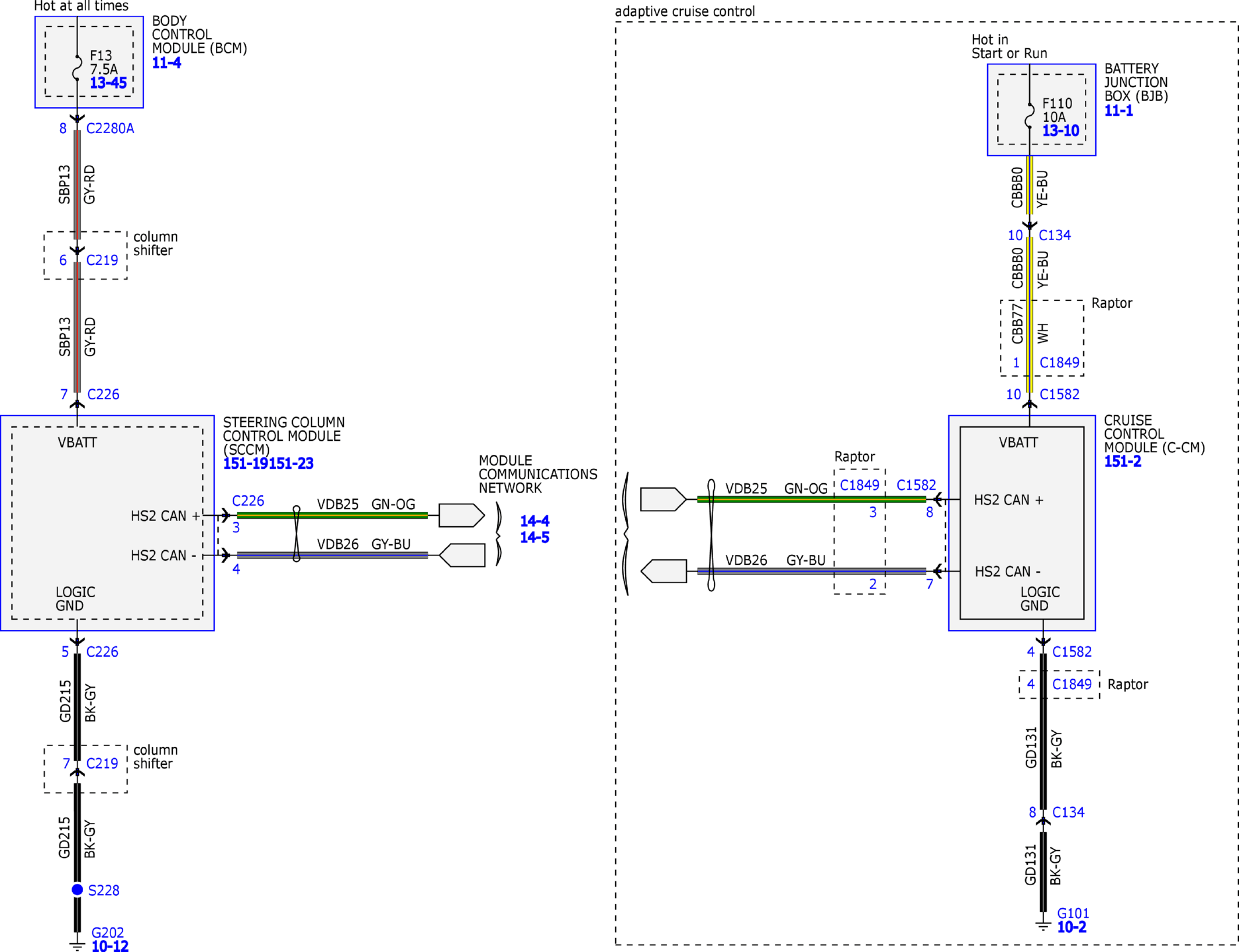Click the outgoing arrow connector on C-CM VDB25 wire

pyautogui.click(x=663, y=499)
